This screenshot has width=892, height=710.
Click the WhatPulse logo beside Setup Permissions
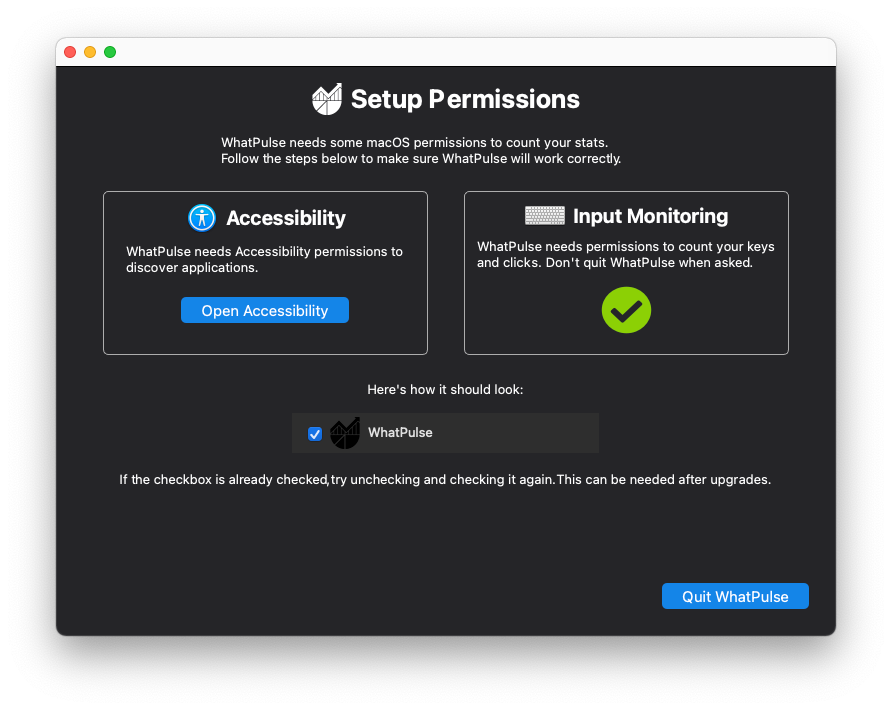coord(327,100)
